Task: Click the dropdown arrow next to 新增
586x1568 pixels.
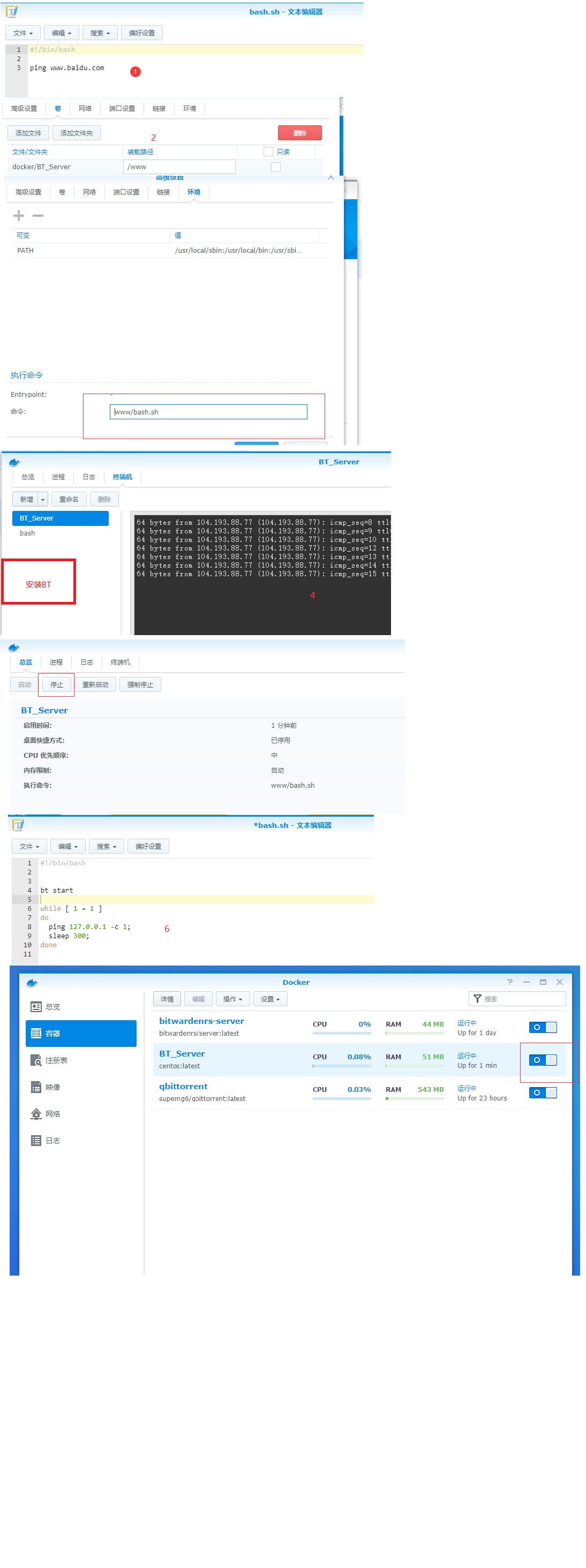Action: [x=43, y=499]
